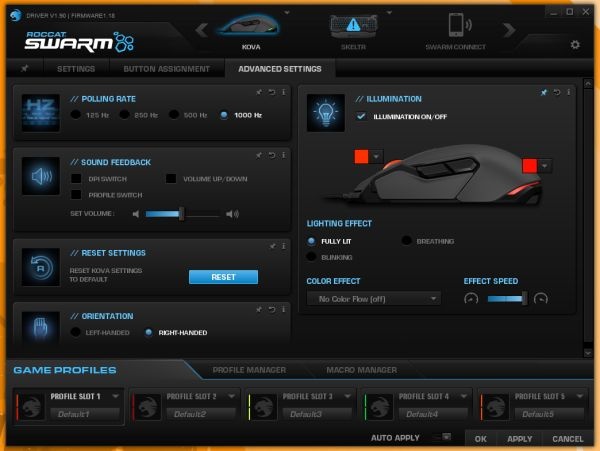The width and height of the screenshot is (600, 451).
Task: Expand Profile Slot 2 dropdown
Action: click(x=232, y=396)
